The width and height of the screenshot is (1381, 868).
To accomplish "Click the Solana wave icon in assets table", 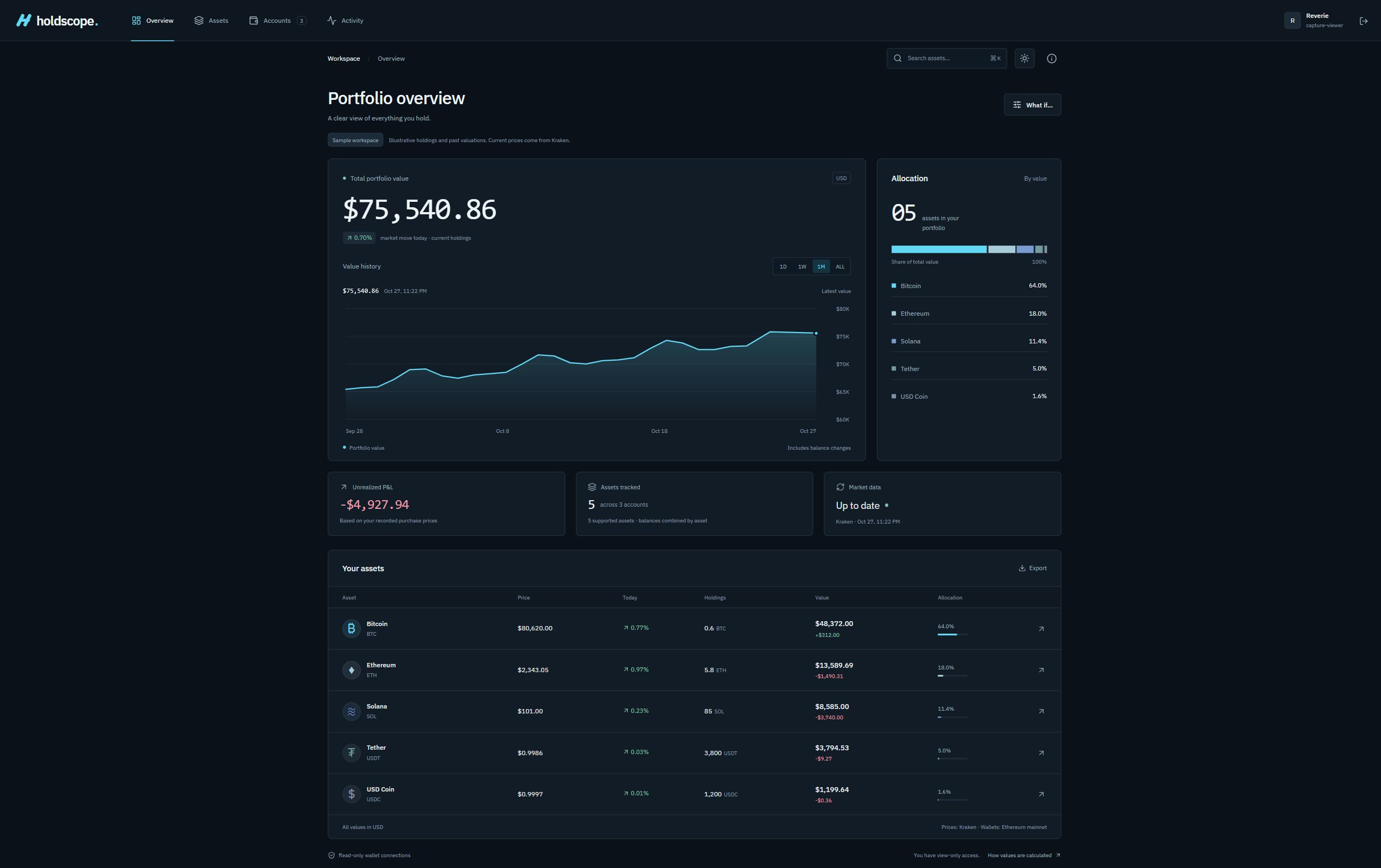I will 352,711.
